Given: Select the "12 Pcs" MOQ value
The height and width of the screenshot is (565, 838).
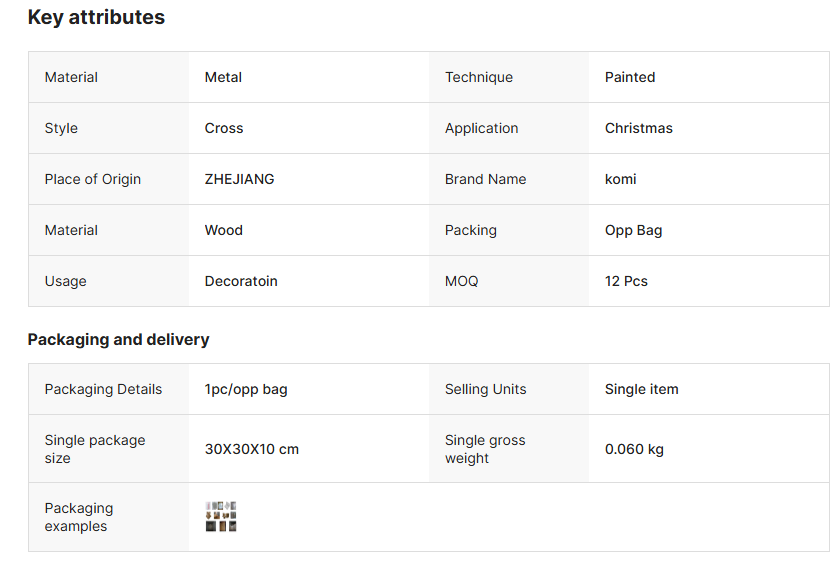Looking at the screenshot, I should [626, 281].
